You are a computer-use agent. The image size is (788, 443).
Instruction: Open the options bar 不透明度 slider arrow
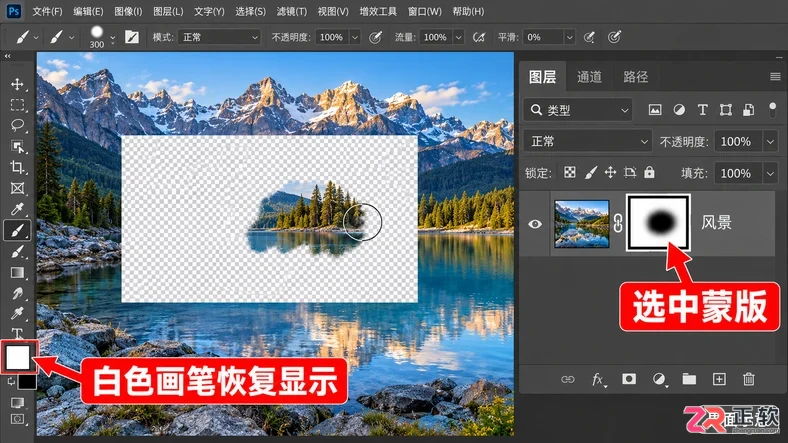click(355, 37)
